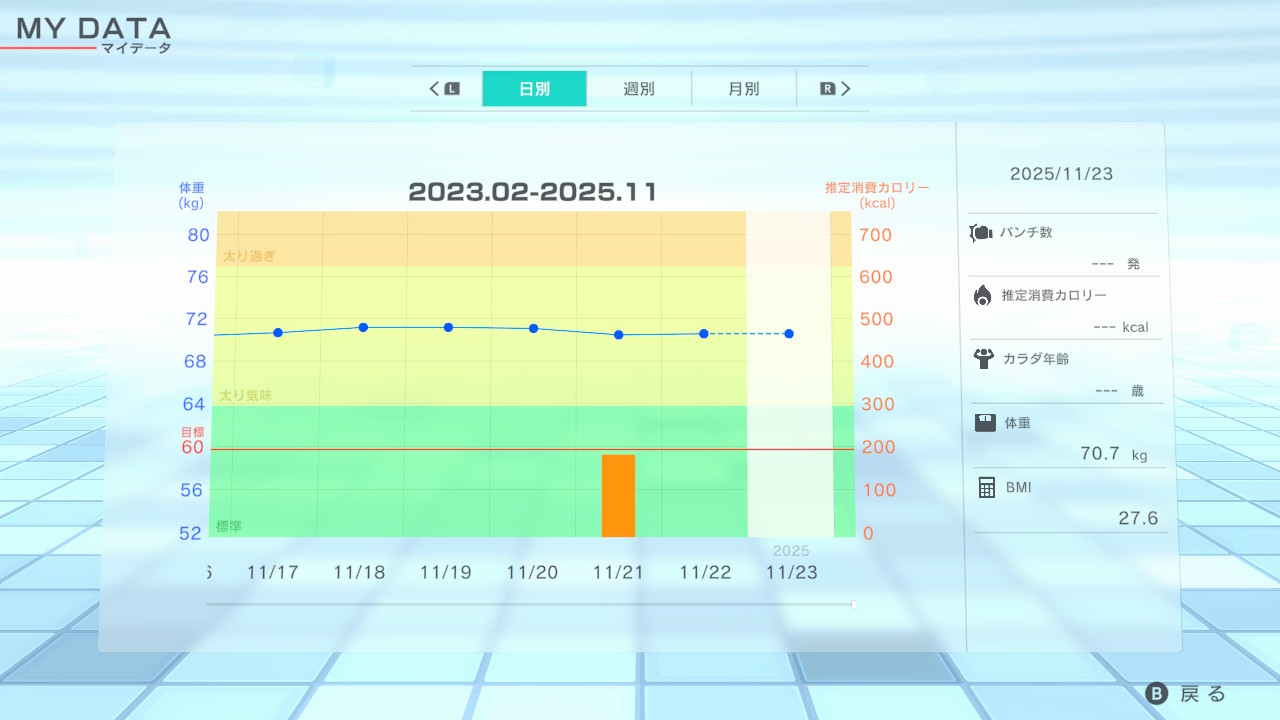Image resolution: width=1280 pixels, height=720 pixels.
Task: Open the 月別 monthly tab
Action: coord(743,89)
